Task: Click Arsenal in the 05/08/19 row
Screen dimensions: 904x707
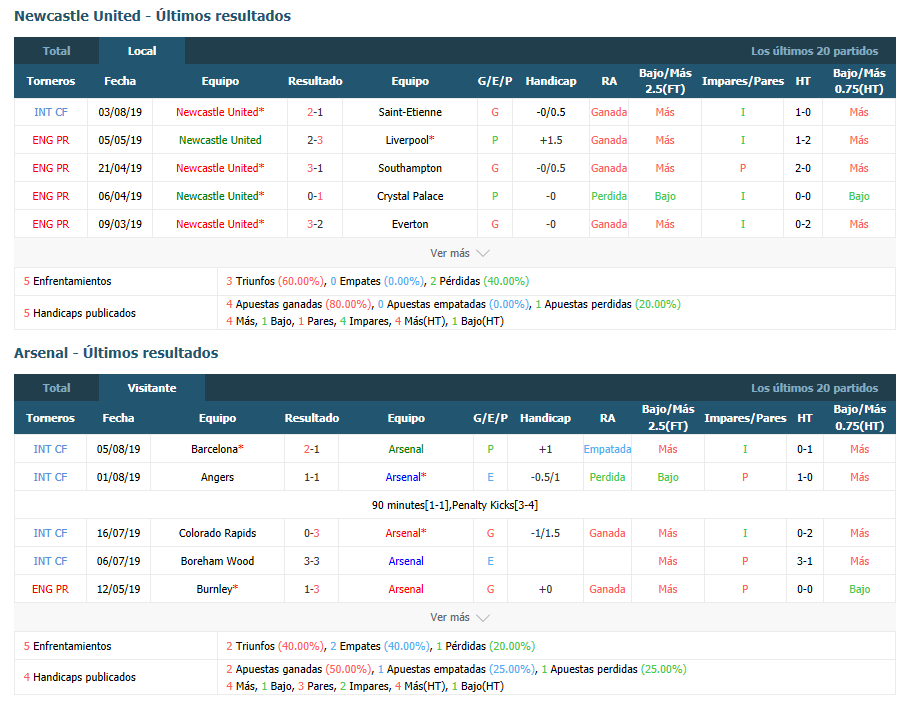Action: 406,449
